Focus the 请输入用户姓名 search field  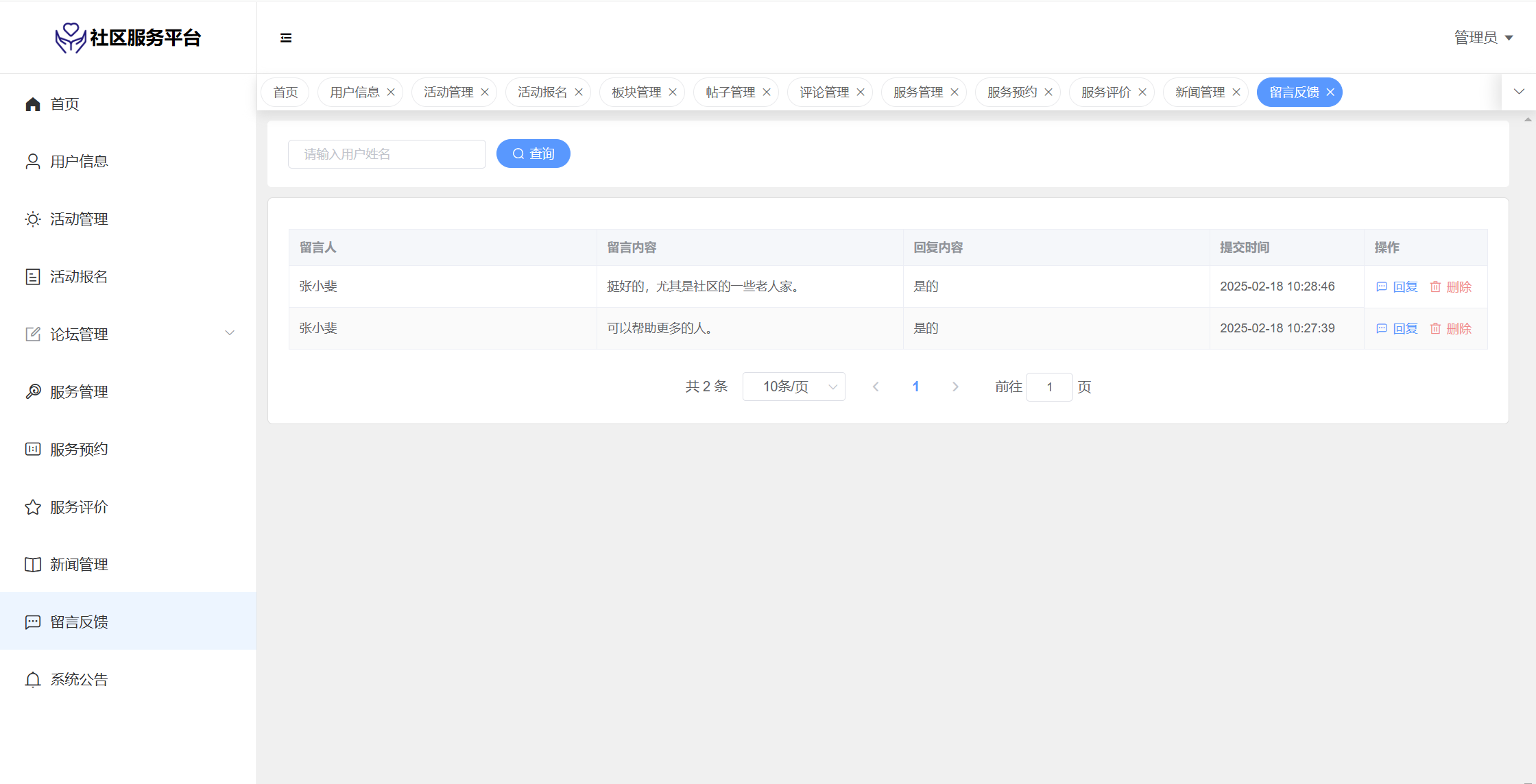[387, 154]
